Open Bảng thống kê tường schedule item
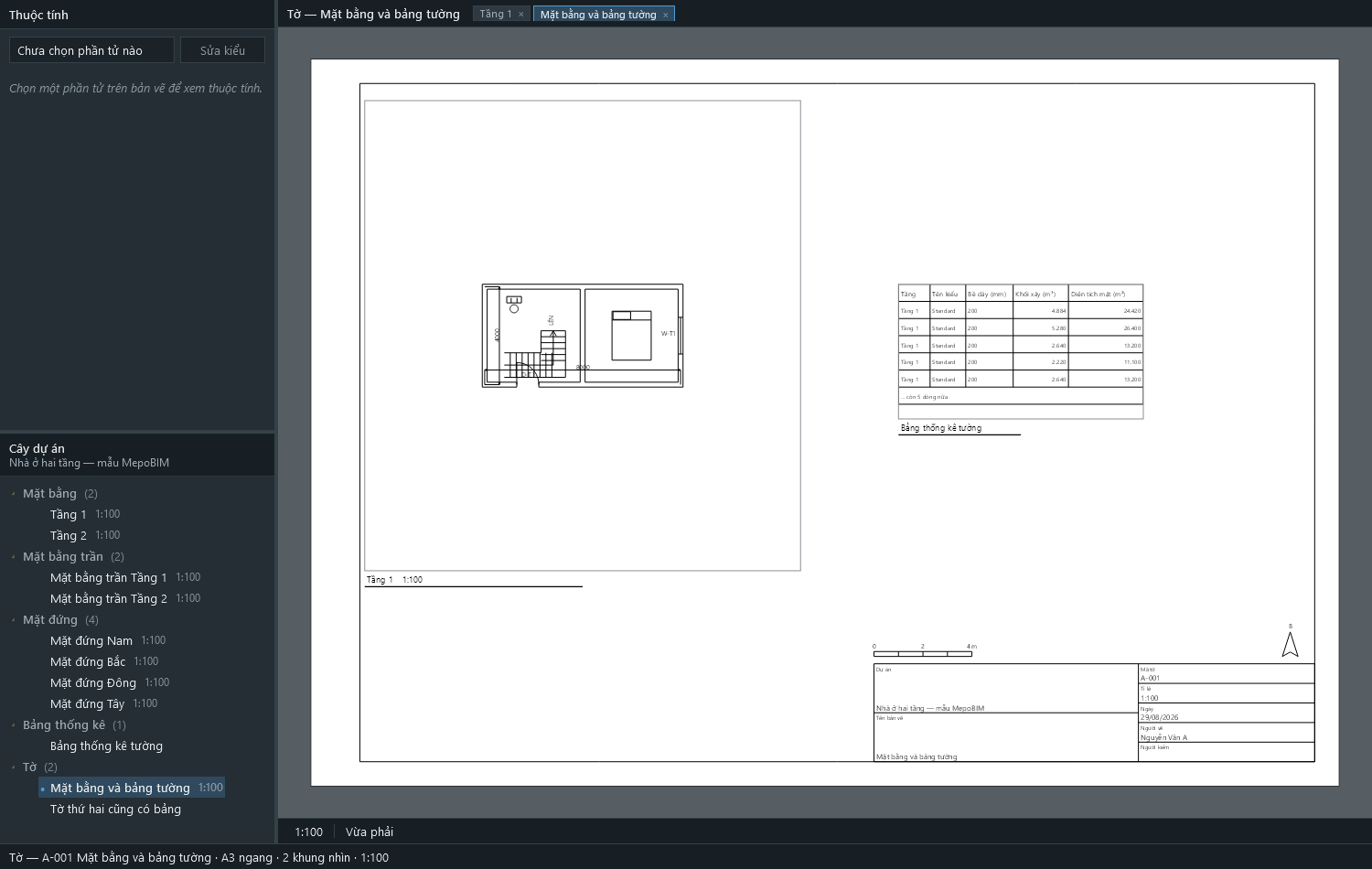The height and width of the screenshot is (869, 1372). 106,746
